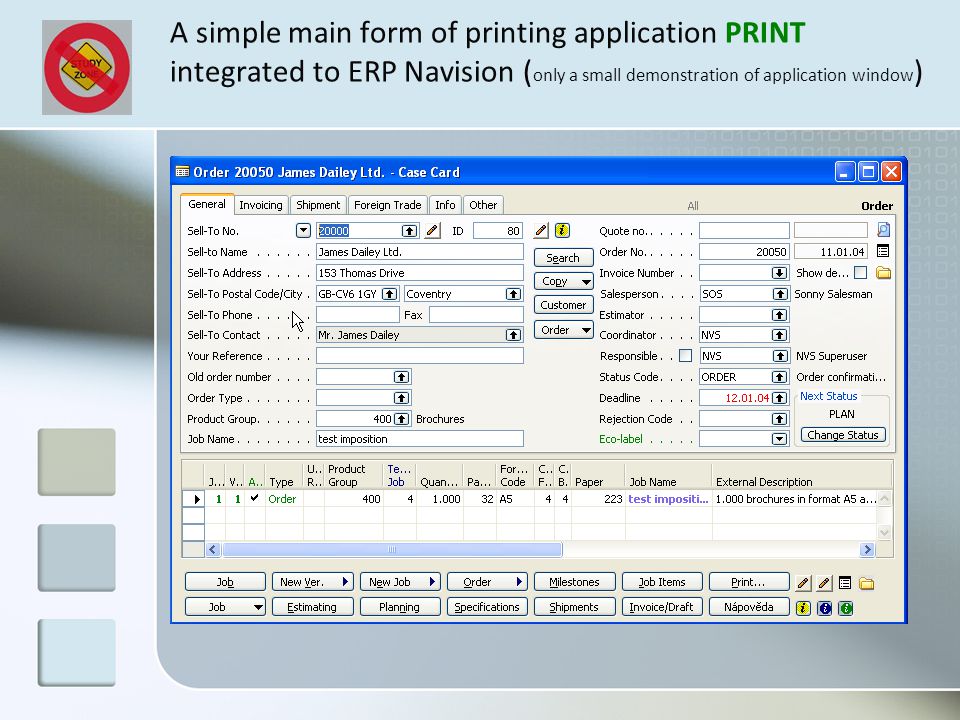960x720 pixels.
Task: Click lookup arrow in Product Group field
Action: pos(401,419)
